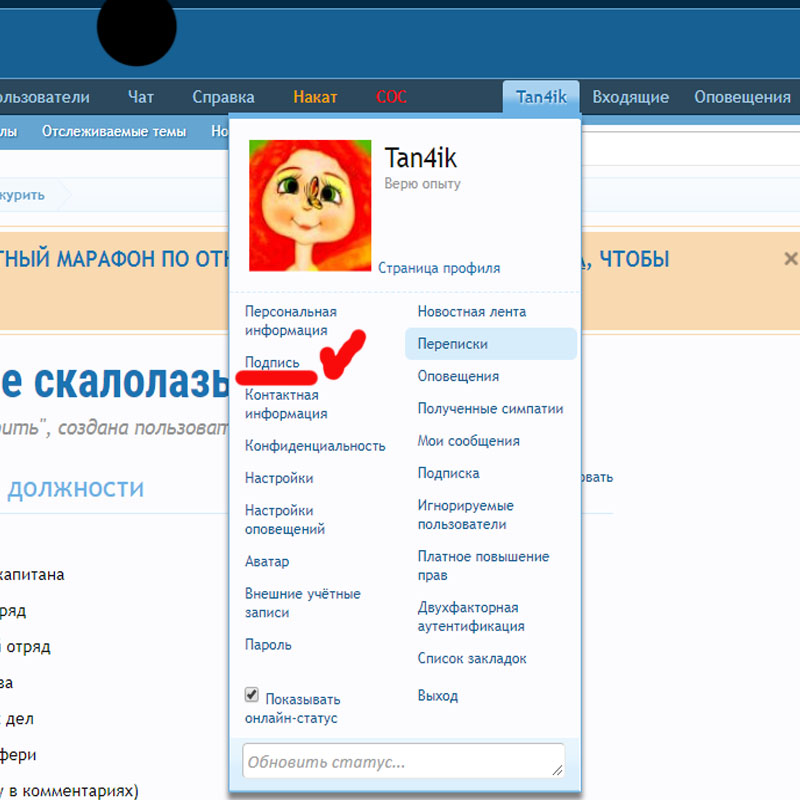Open Отслеживаемые темы sub-navigation link
The height and width of the screenshot is (800, 800).
click(114, 132)
